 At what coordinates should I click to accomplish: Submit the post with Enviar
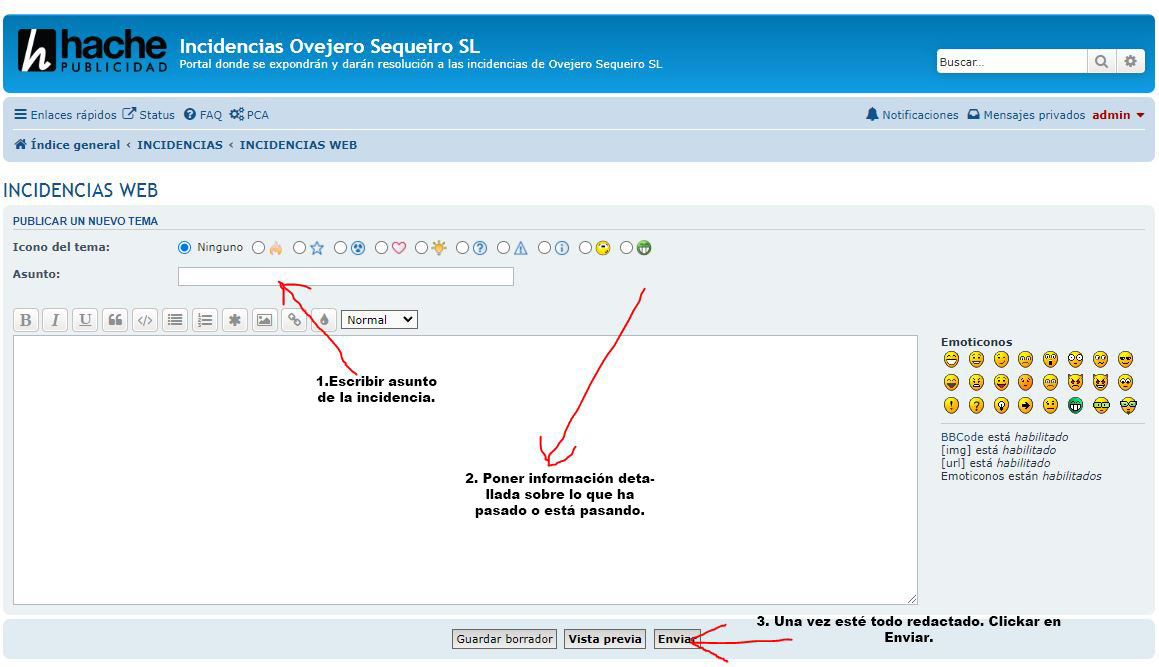click(677, 639)
